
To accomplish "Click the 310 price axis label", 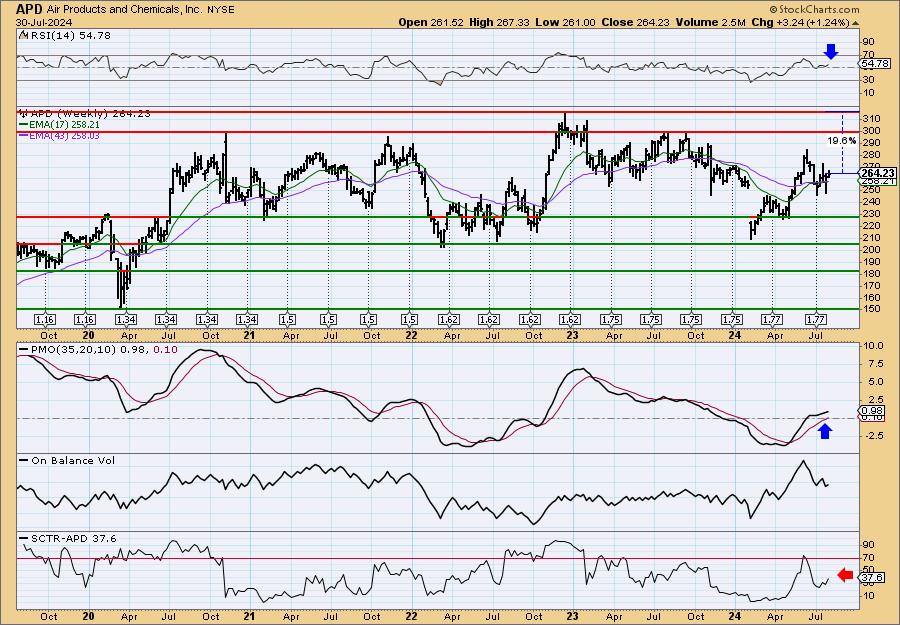I will coord(870,118).
